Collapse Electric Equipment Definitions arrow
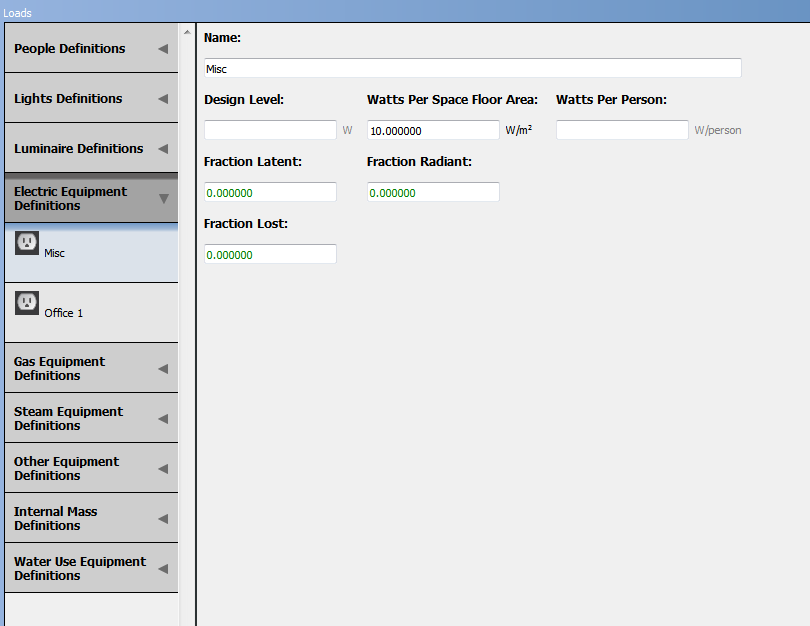Viewport: 810px width, 626px height. click(x=164, y=199)
